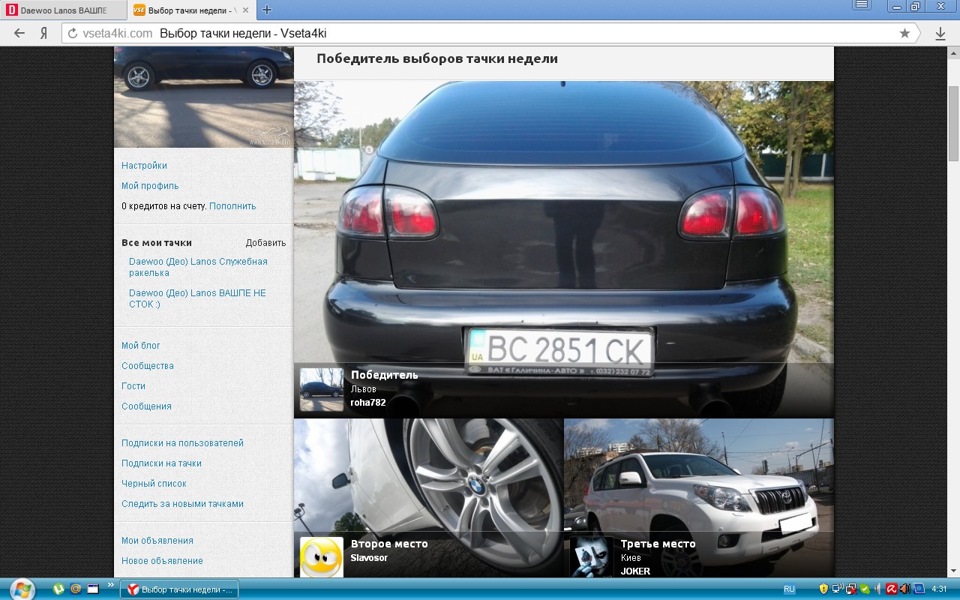Click Добавить next to Все мои тачки

point(266,242)
